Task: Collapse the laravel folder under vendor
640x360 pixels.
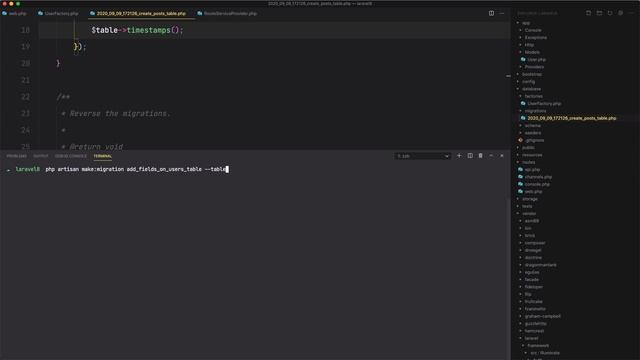Action: (x=531, y=338)
